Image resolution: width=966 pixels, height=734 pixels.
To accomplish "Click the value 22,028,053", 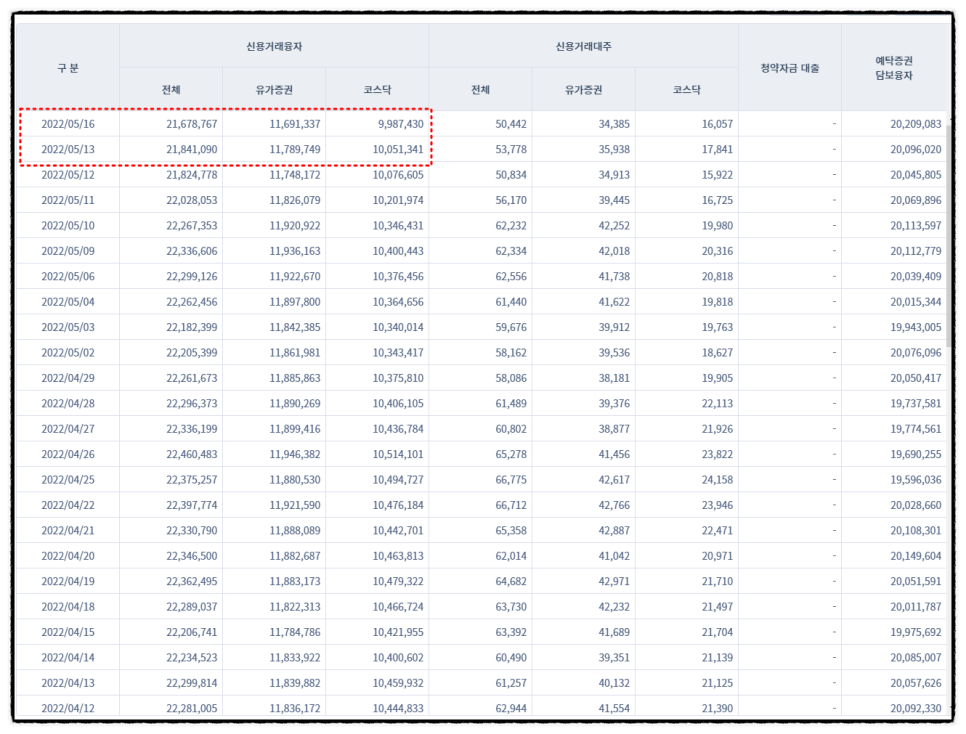I will coord(192,200).
